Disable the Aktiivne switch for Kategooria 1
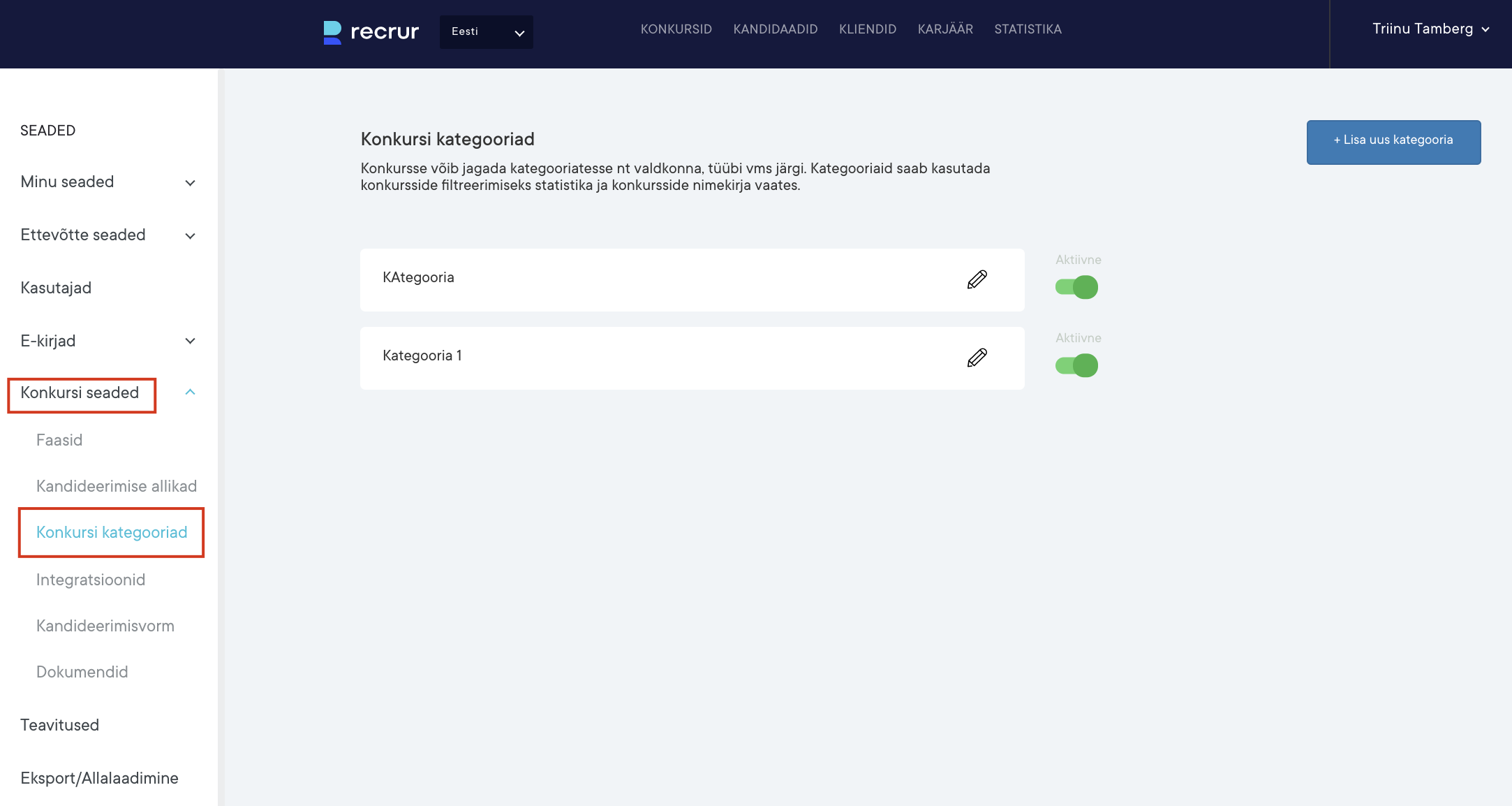The height and width of the screenshot is (806, 1512). coord(1076,365)
